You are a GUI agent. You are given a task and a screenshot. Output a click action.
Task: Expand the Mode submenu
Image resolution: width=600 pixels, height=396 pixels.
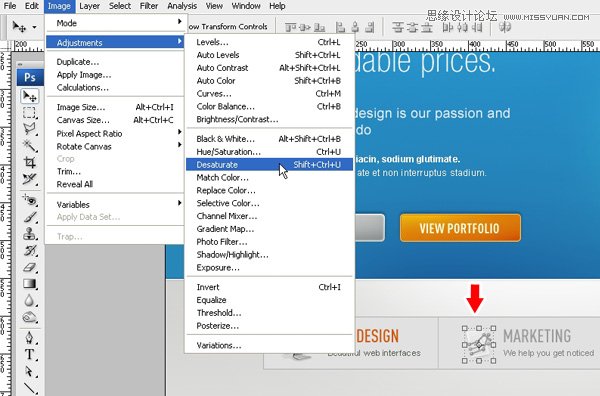[x=114, y=23]
